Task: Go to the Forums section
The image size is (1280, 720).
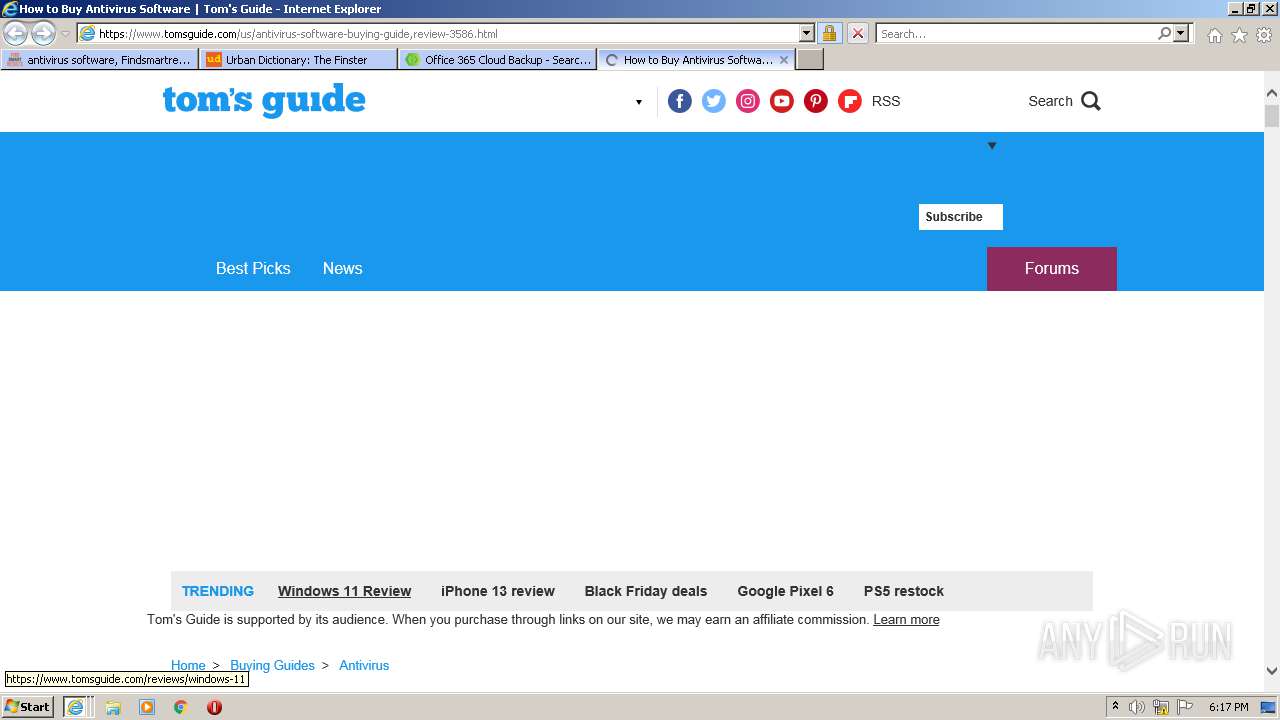Action: [x=1052, y=269]
